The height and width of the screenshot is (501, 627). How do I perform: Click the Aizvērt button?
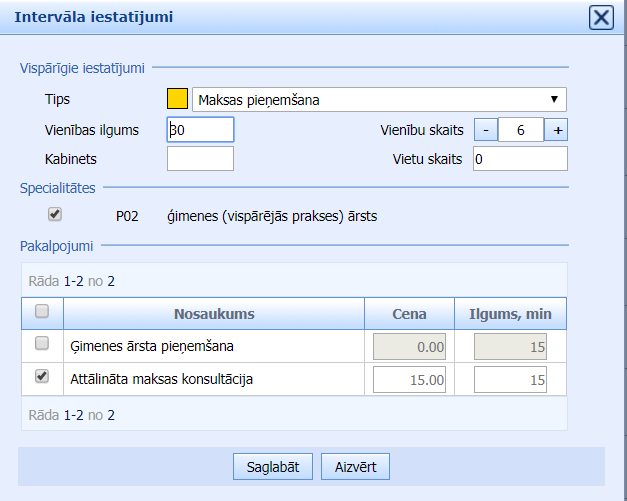click(x=355, y=466)
